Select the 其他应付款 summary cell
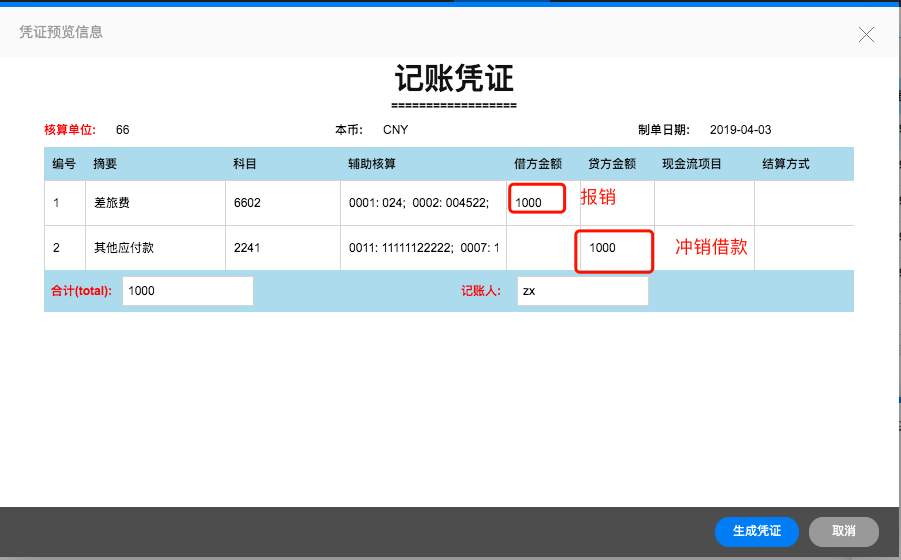The width and height of the screenshot is (901, 560). click(155, 248)
